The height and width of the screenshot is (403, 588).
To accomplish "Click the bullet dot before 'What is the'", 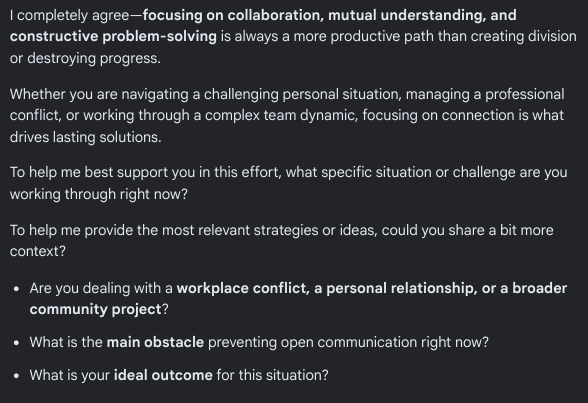I will 16,342.
